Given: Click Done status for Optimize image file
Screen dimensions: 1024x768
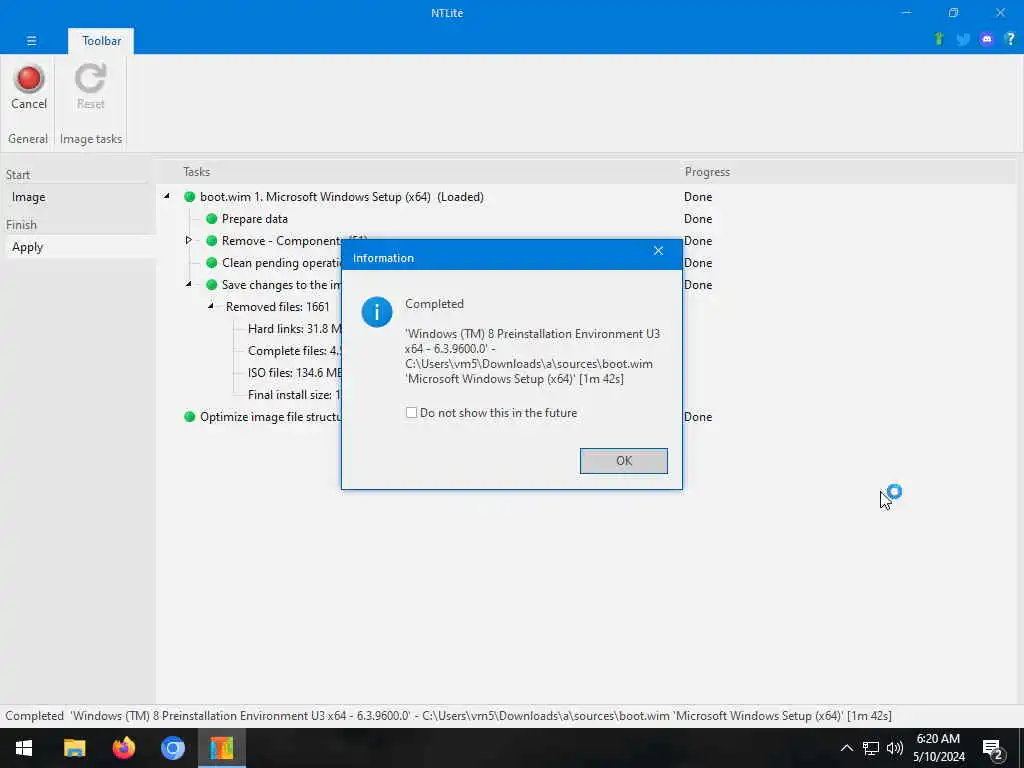Looking at the screenshot, I should [698, 417].
